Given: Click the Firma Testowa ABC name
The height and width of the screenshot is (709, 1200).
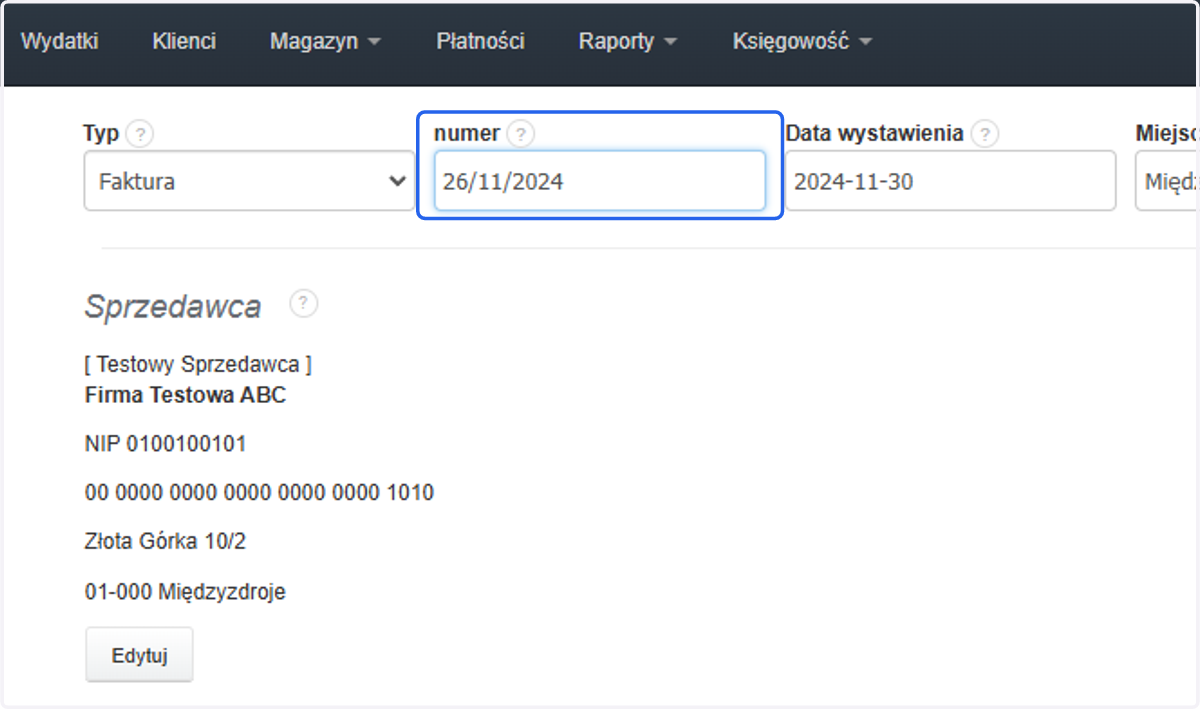Looking at the screenshot, I should pos(185,395).
